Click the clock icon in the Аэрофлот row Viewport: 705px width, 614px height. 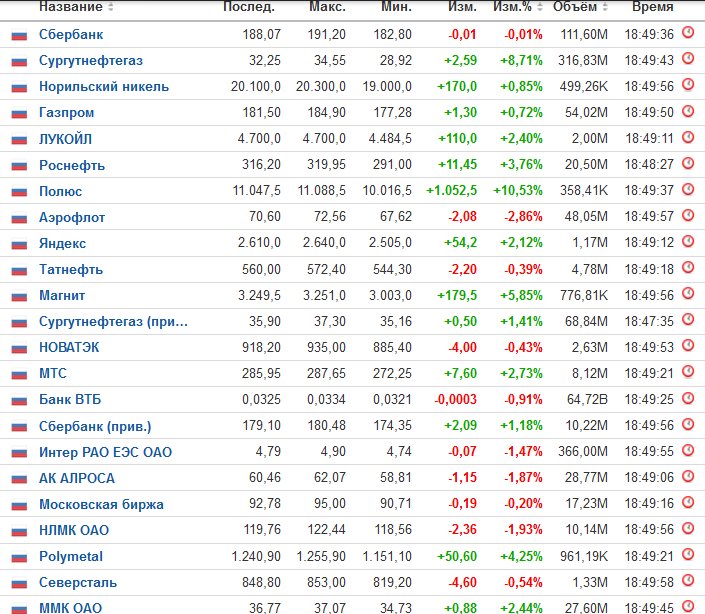(x=688, y=215)
